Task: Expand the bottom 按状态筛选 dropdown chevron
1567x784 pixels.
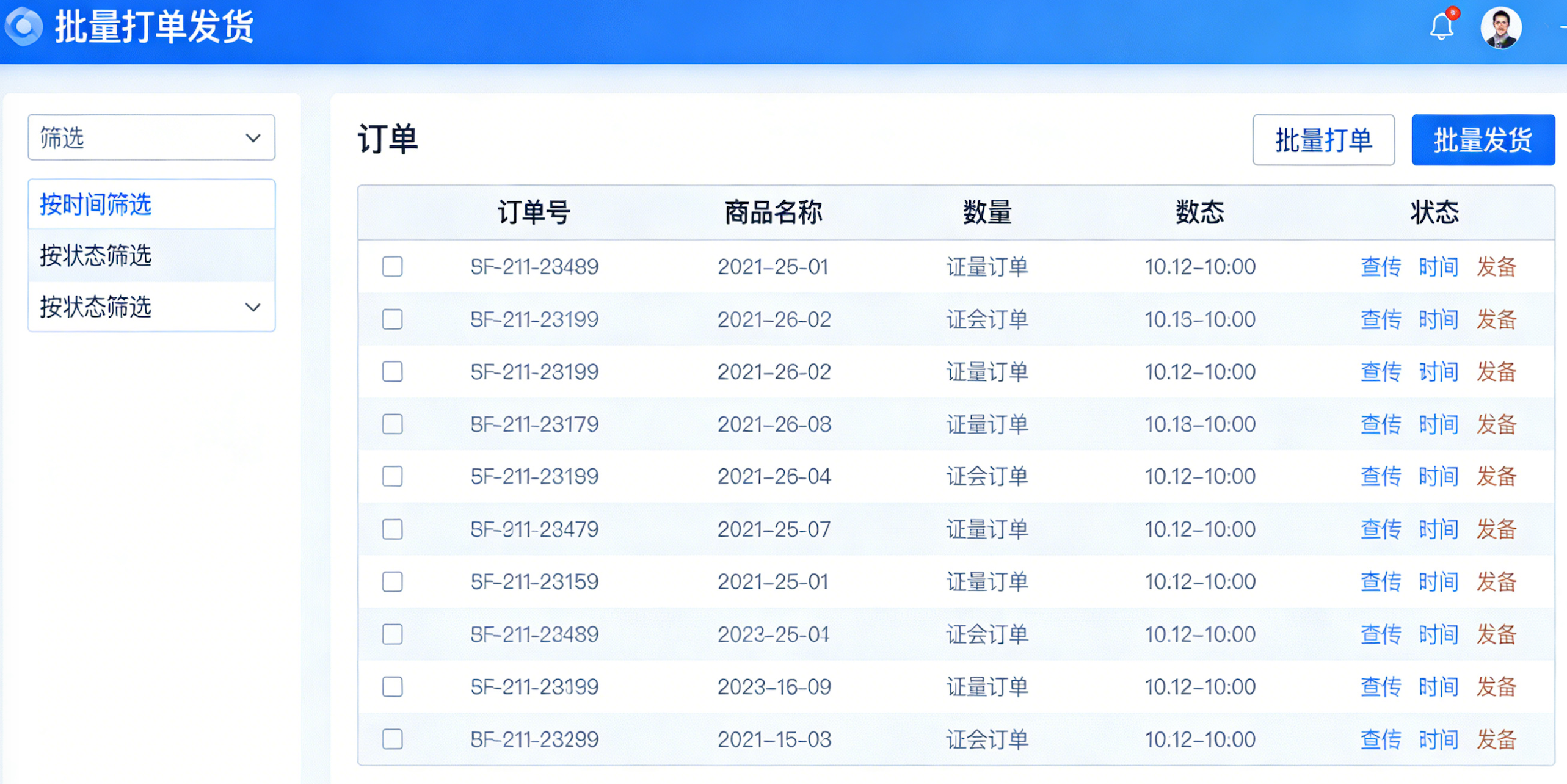Action: click(x=253, y=307)
